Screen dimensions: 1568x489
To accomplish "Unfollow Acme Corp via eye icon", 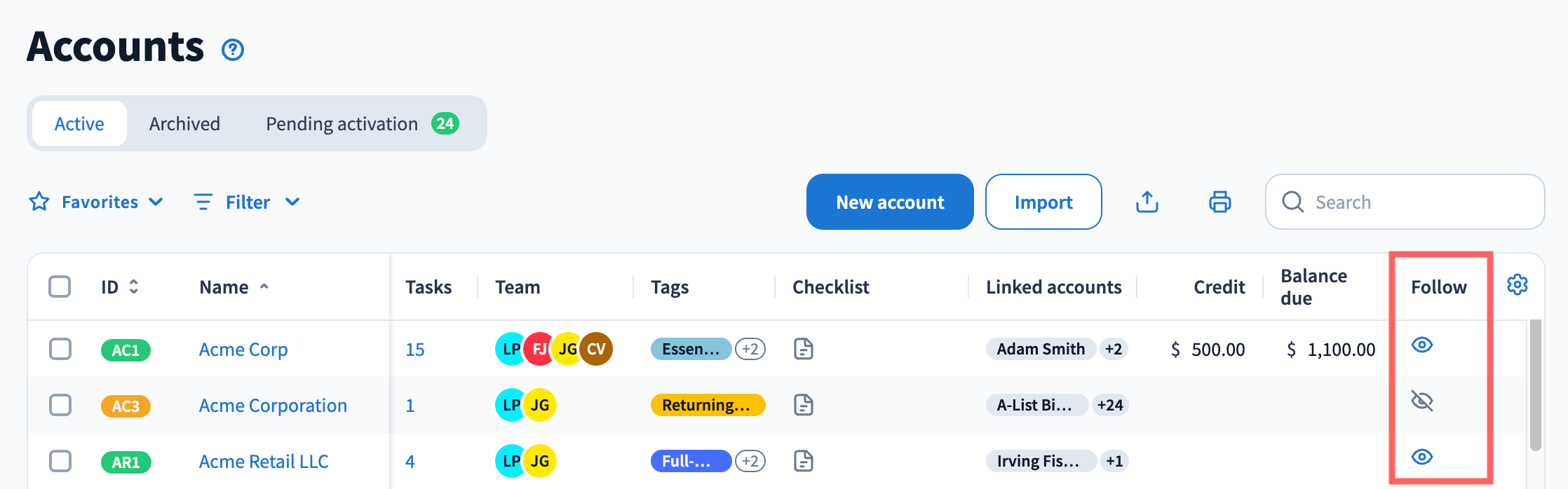I will point(1422,345).
